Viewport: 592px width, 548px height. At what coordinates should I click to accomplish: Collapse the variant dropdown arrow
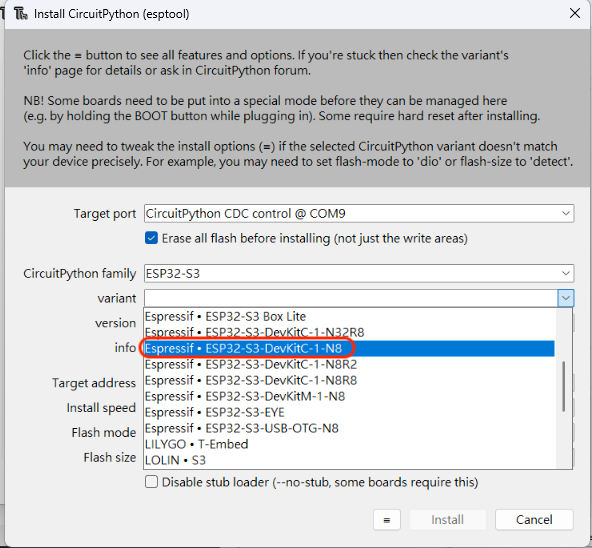pyautogui.click(x=566, y=298)
